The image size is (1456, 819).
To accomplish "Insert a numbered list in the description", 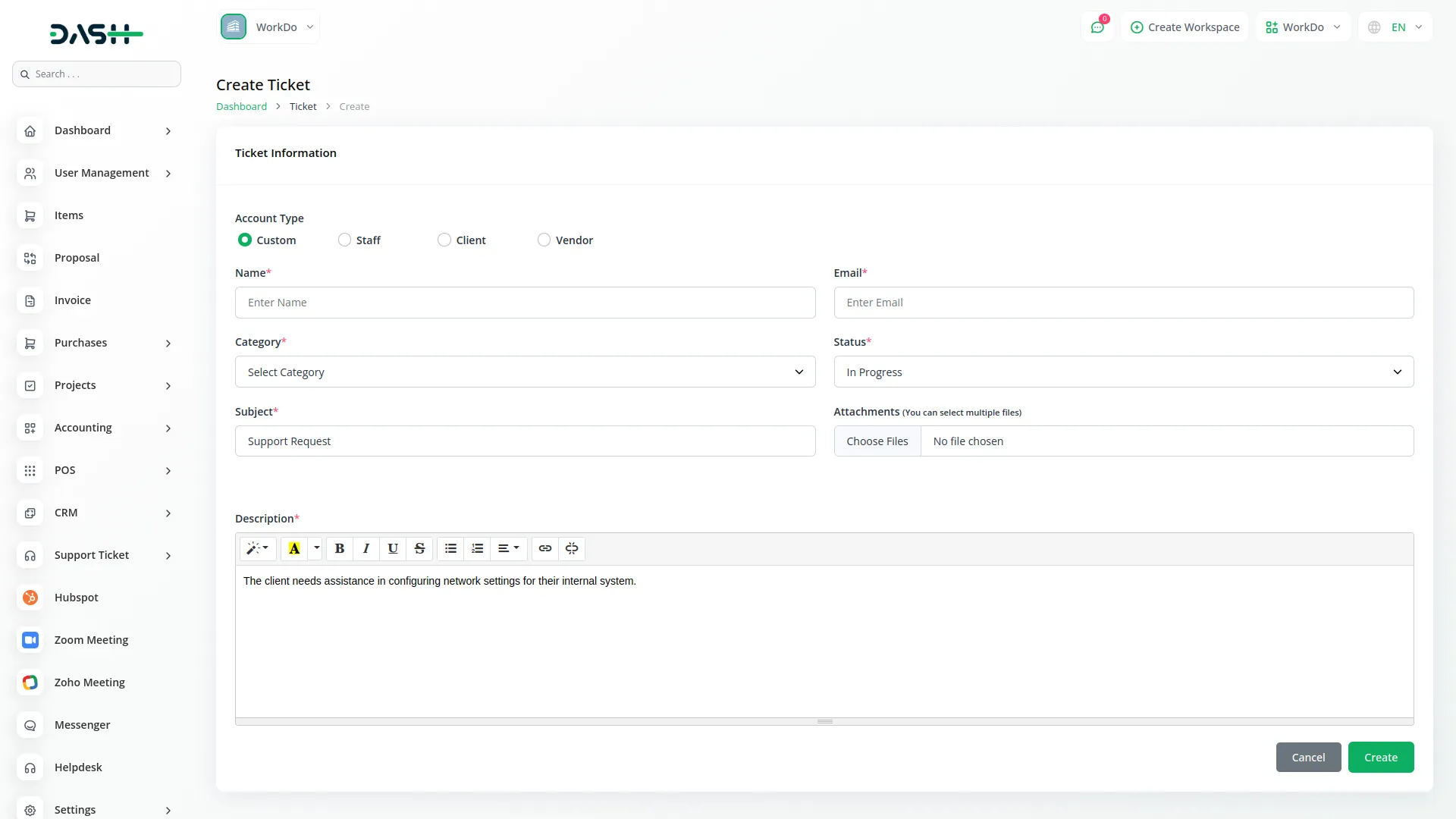I will (x=477, y=548).
